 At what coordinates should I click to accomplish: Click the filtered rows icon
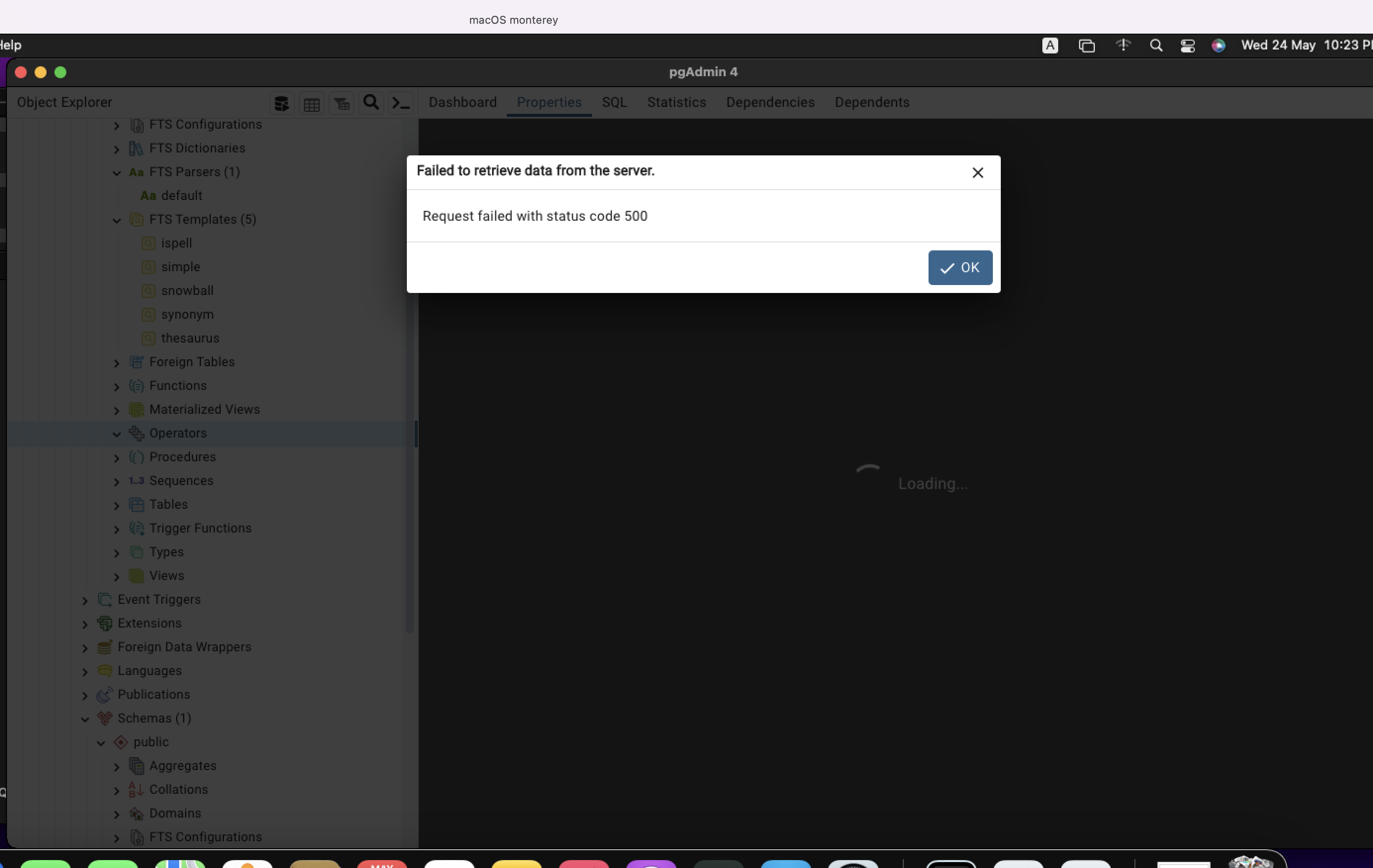point(341,103)
